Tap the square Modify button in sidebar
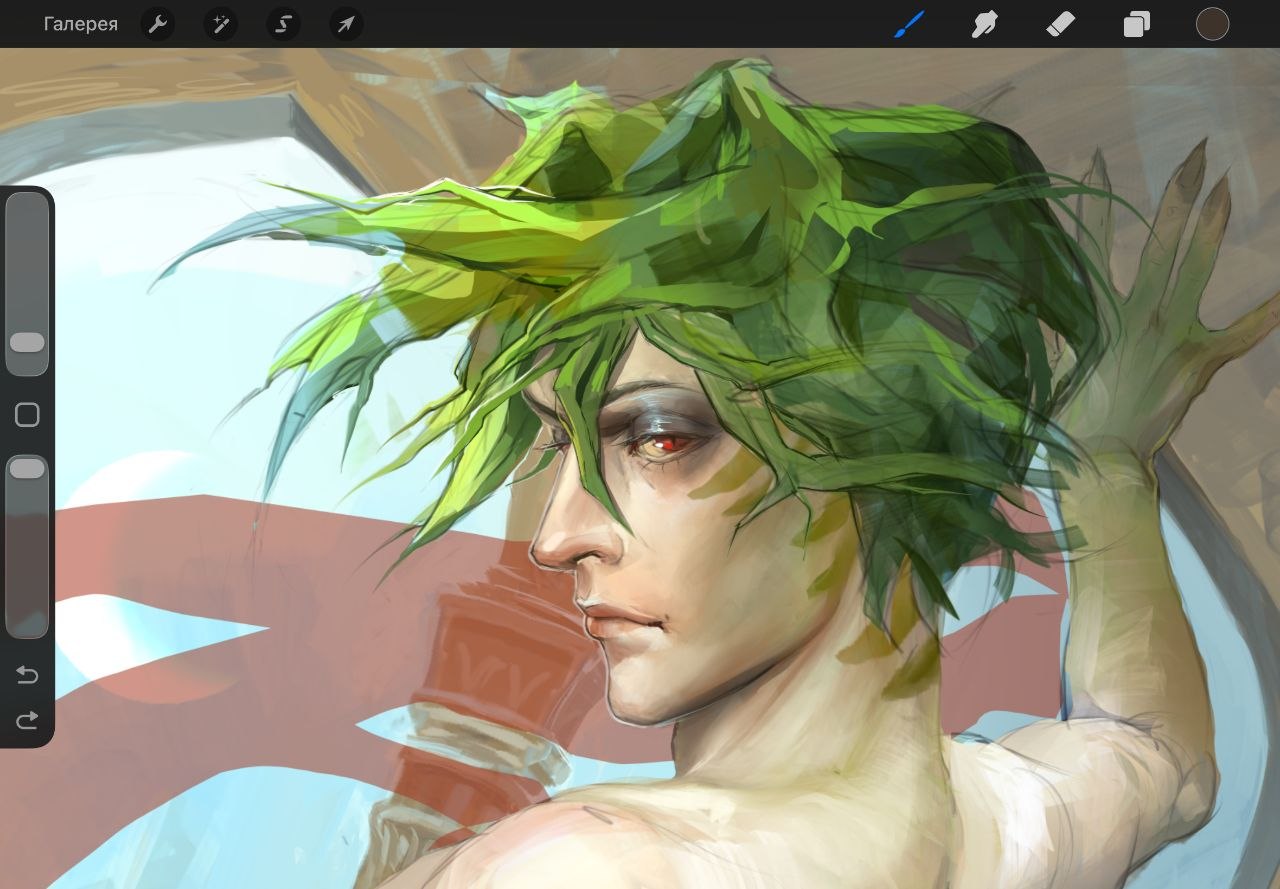 pos(27,415)
